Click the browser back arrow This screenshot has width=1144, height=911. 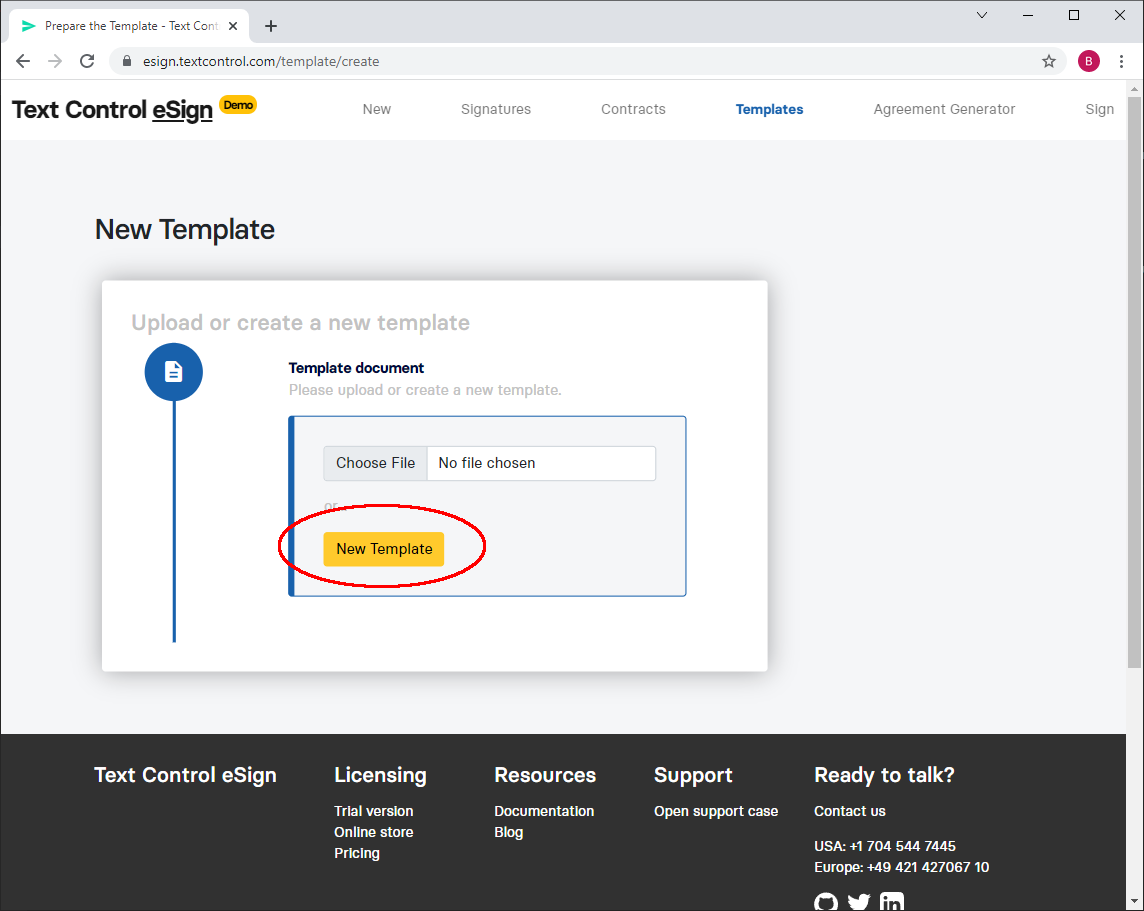coord(23,61)
